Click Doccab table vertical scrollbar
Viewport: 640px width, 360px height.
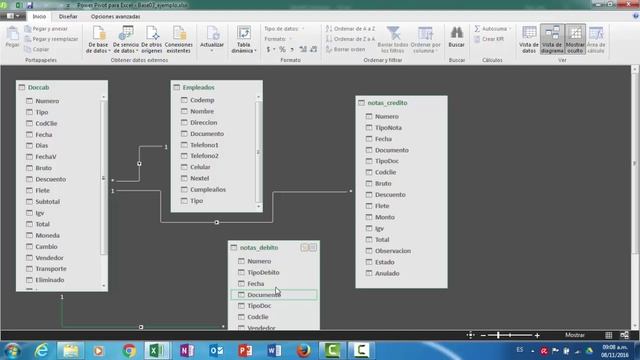(104, 178)
